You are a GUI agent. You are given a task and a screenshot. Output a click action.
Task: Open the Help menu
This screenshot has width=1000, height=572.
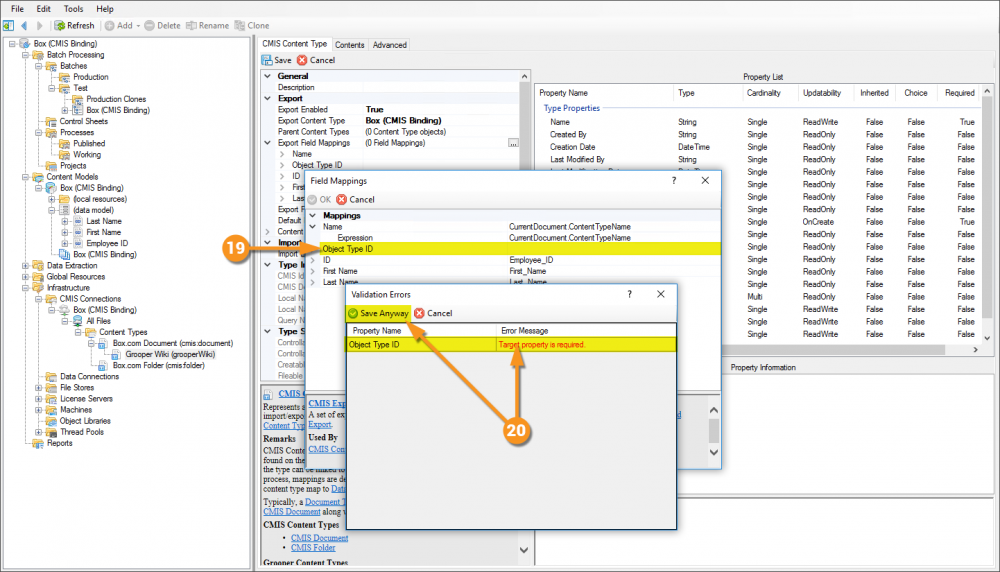coord(105,9)
